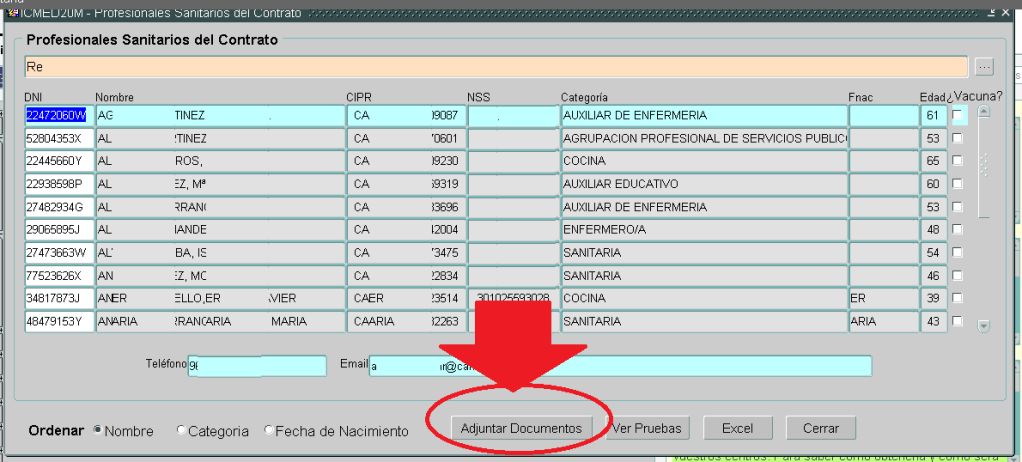1022x462 pixels.
Task: Tick Vacuna checkbox for DNI 22472060W
Action: pyautogui.click(x=958, y=116)
